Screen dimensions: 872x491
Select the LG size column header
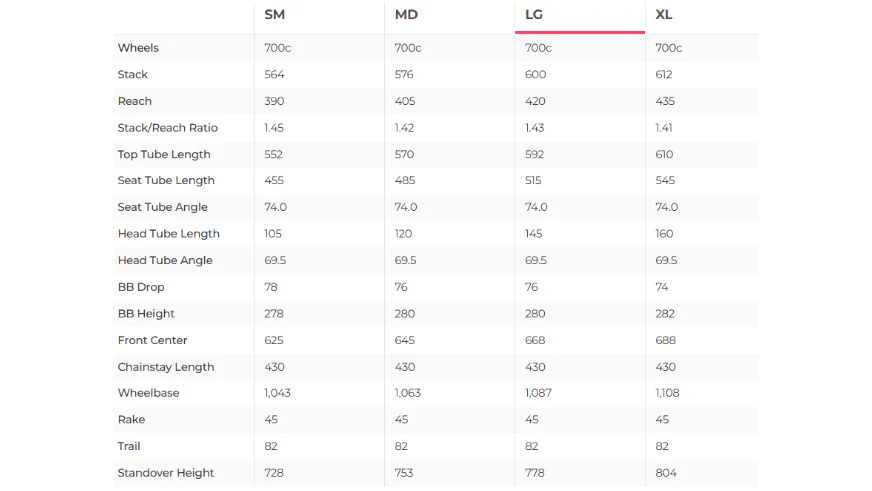(x=534, y=14)
